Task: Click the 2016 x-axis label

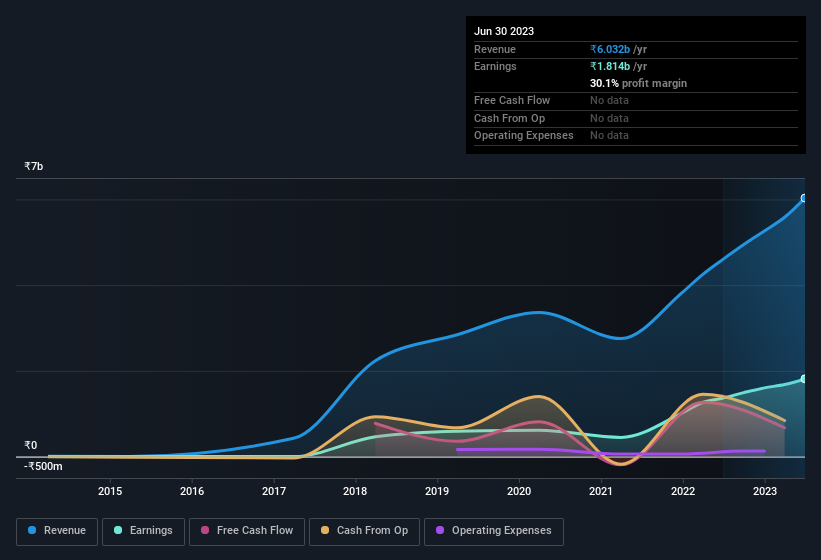Action: 192,491
